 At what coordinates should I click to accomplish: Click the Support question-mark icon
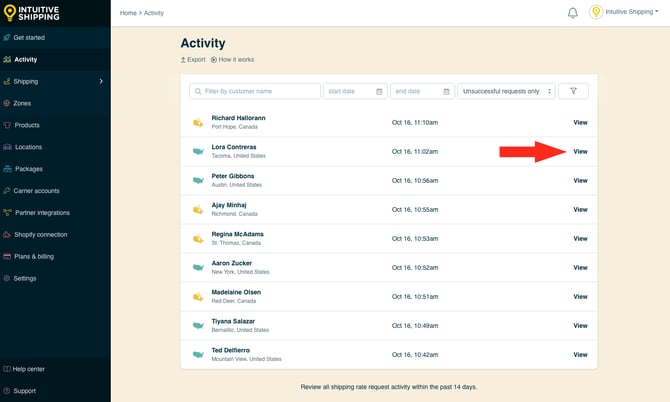pyautogui.click(x=7, y=391)
